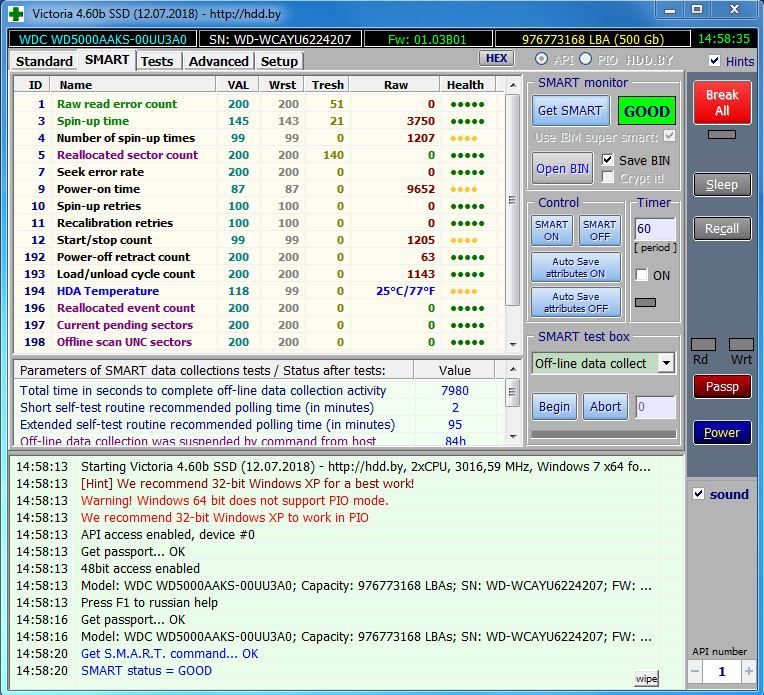
Task: Click the red Break All button
Action: [x=722, y=102]
